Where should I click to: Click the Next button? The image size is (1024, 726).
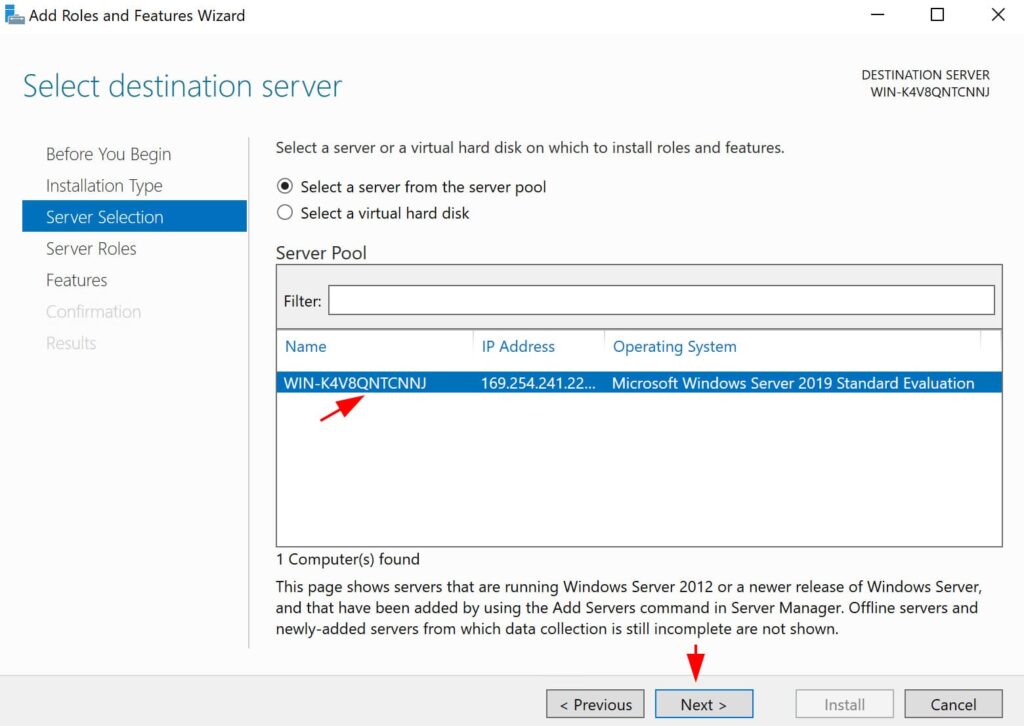703,704
